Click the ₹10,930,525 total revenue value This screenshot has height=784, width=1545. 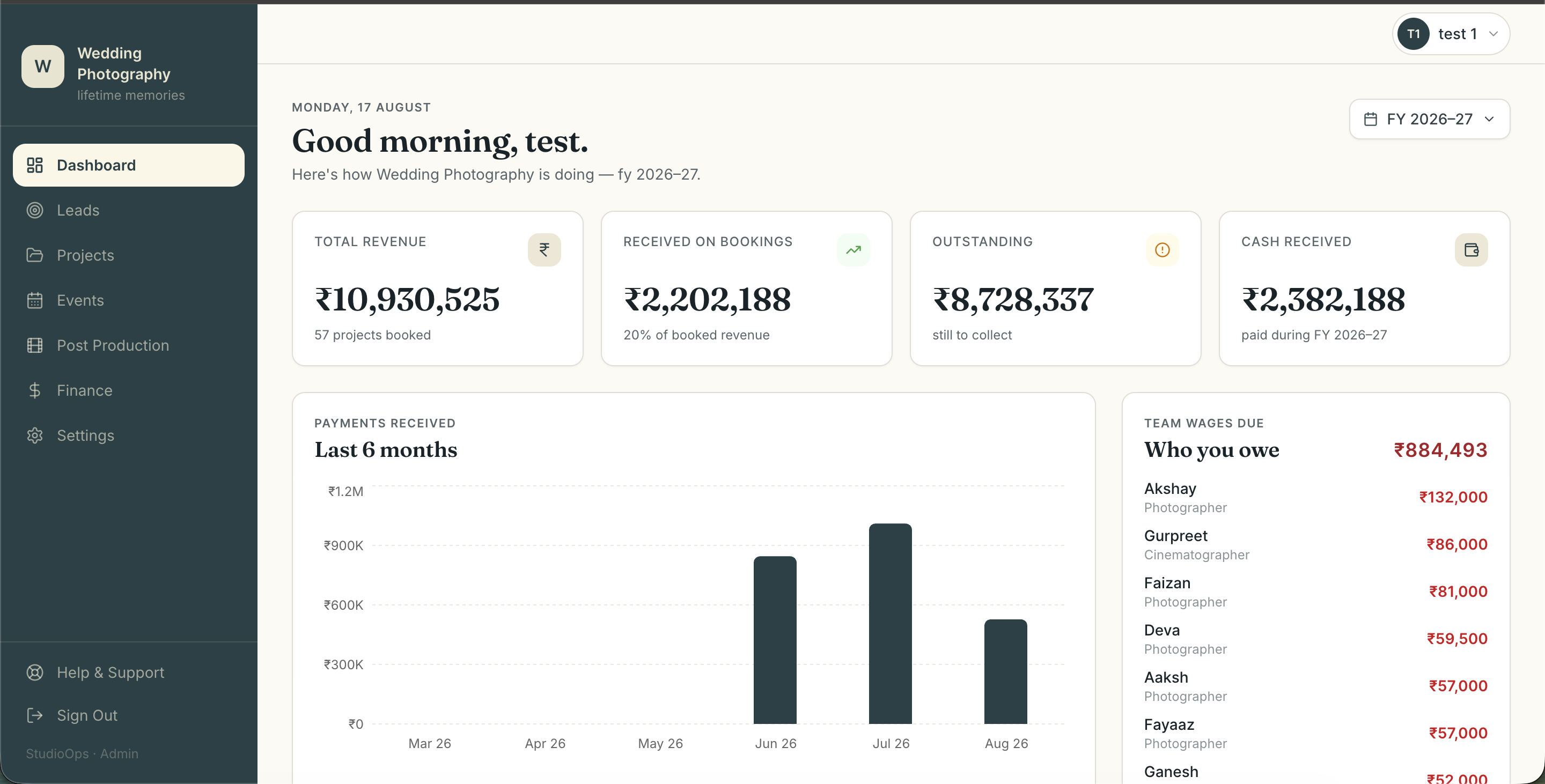pos(407,299)
